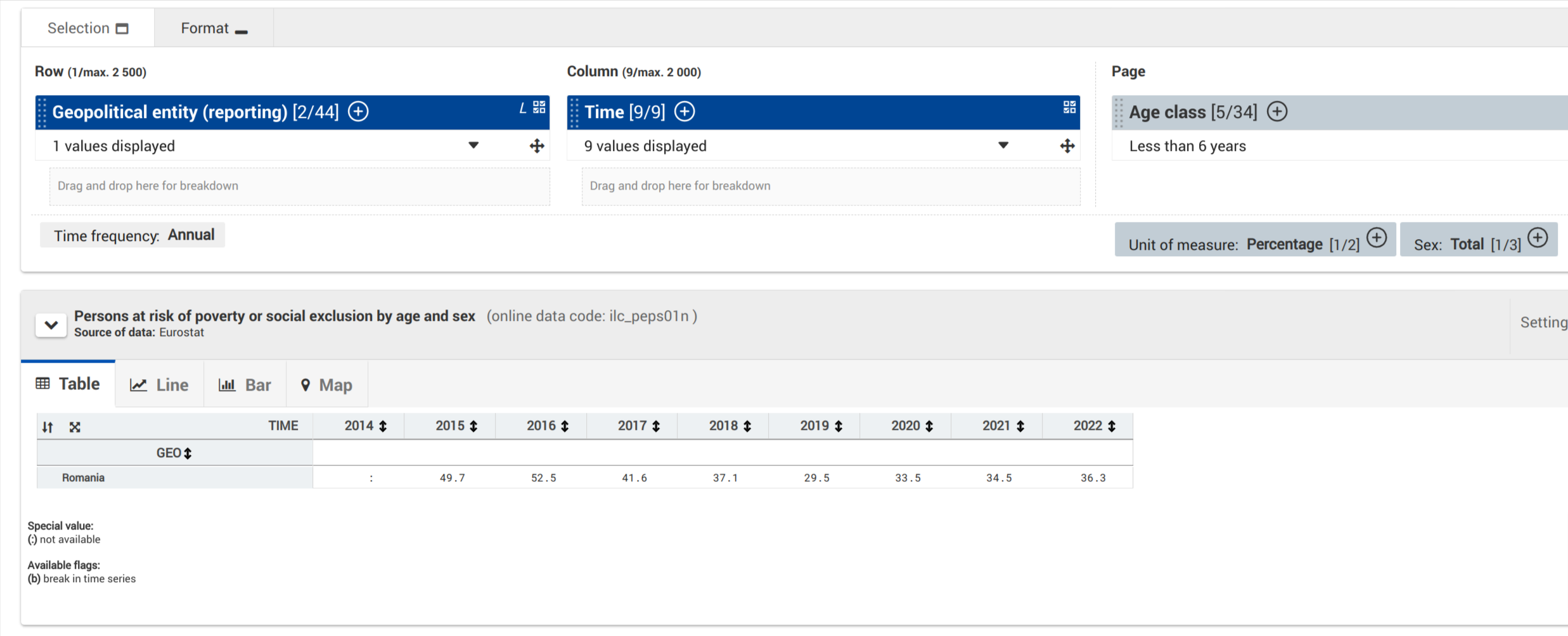Switch to the Map view tab

(x=326, y=385)
